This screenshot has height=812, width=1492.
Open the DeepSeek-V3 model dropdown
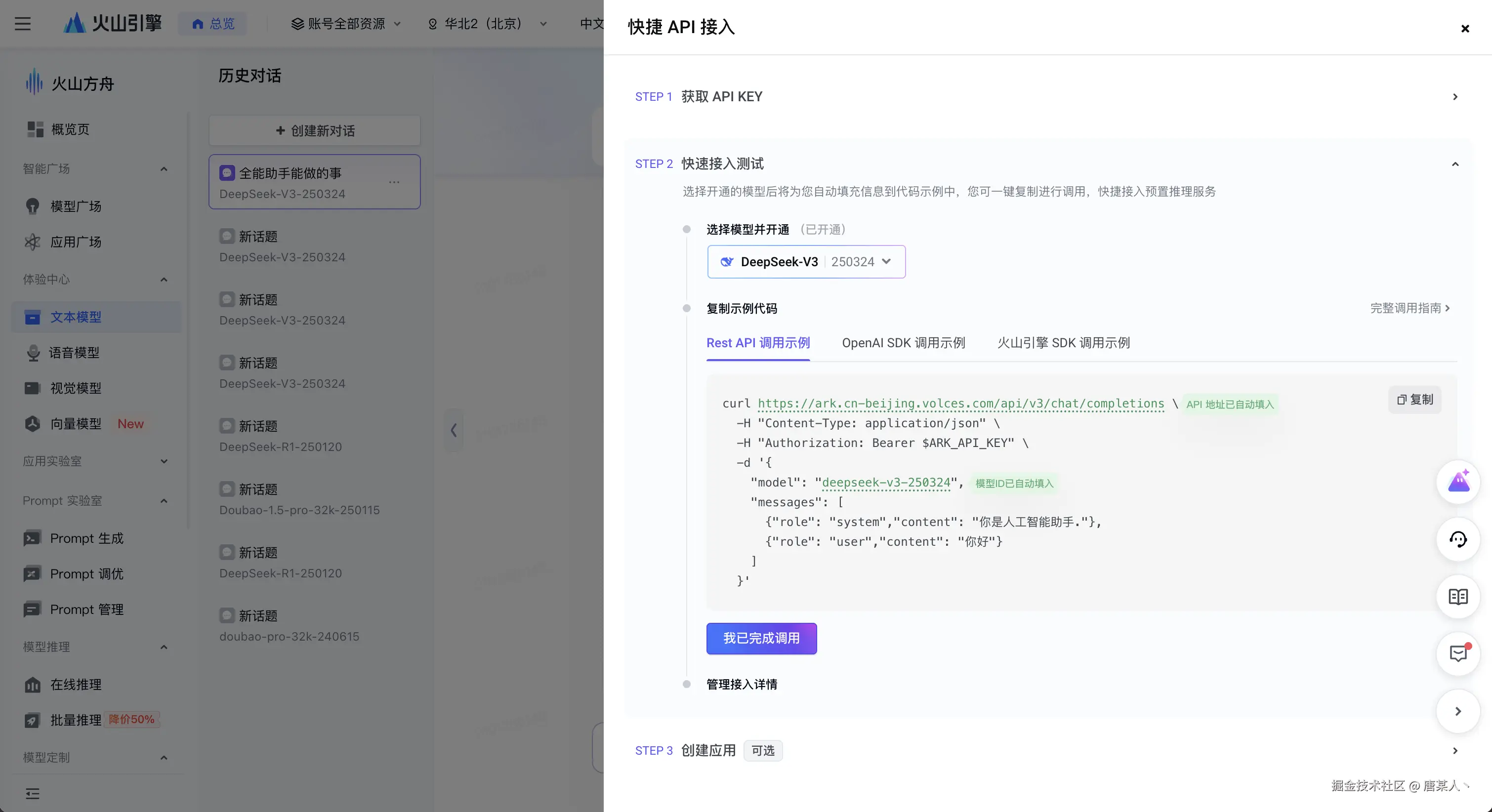pos(806,262)
